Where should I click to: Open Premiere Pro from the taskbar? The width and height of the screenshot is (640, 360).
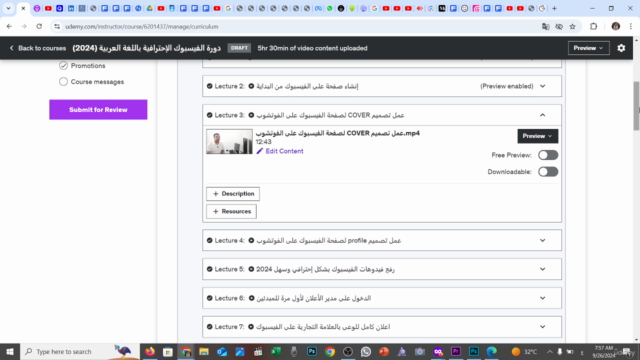(x=456, y=351)
